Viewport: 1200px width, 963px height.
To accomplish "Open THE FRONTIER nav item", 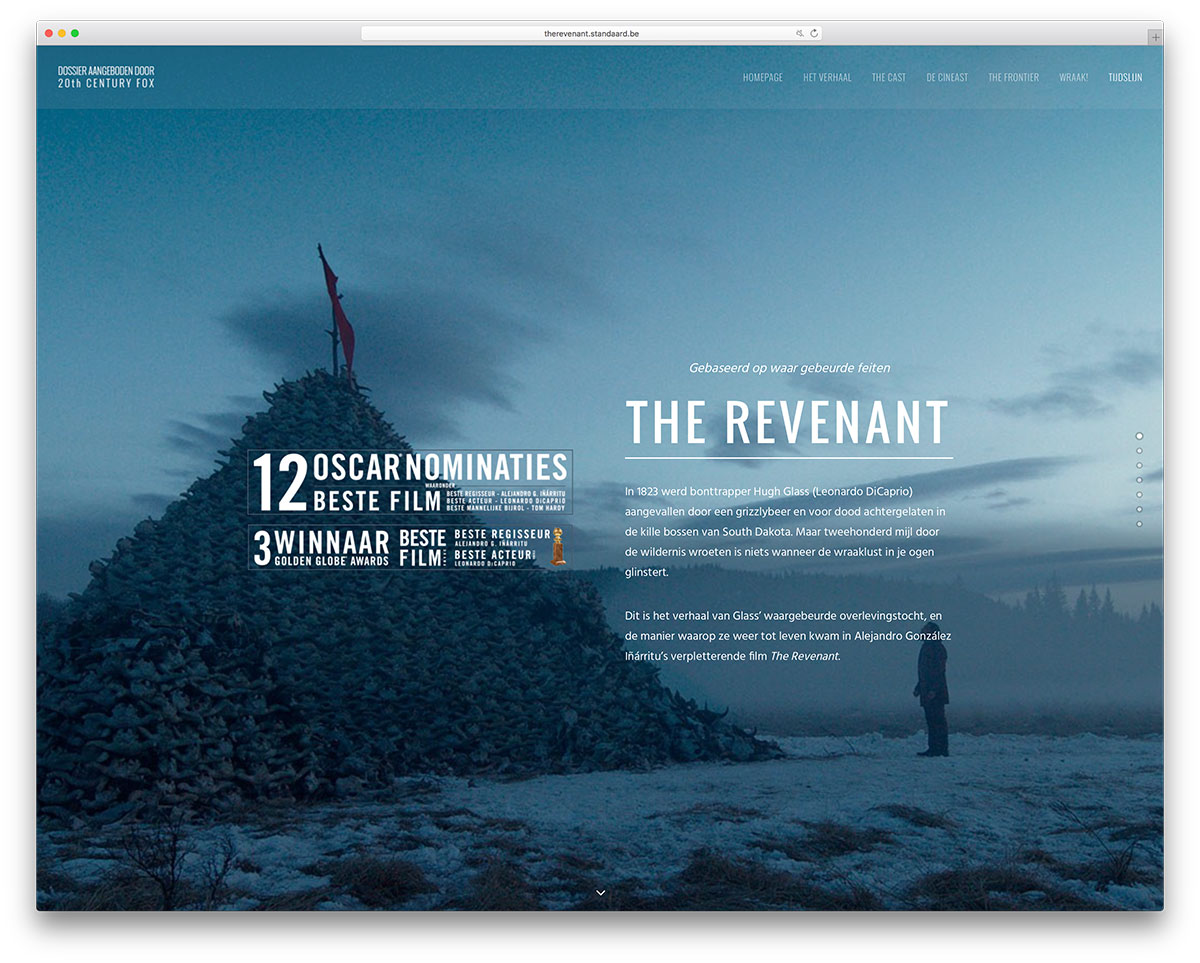I will click(1013, 77).
